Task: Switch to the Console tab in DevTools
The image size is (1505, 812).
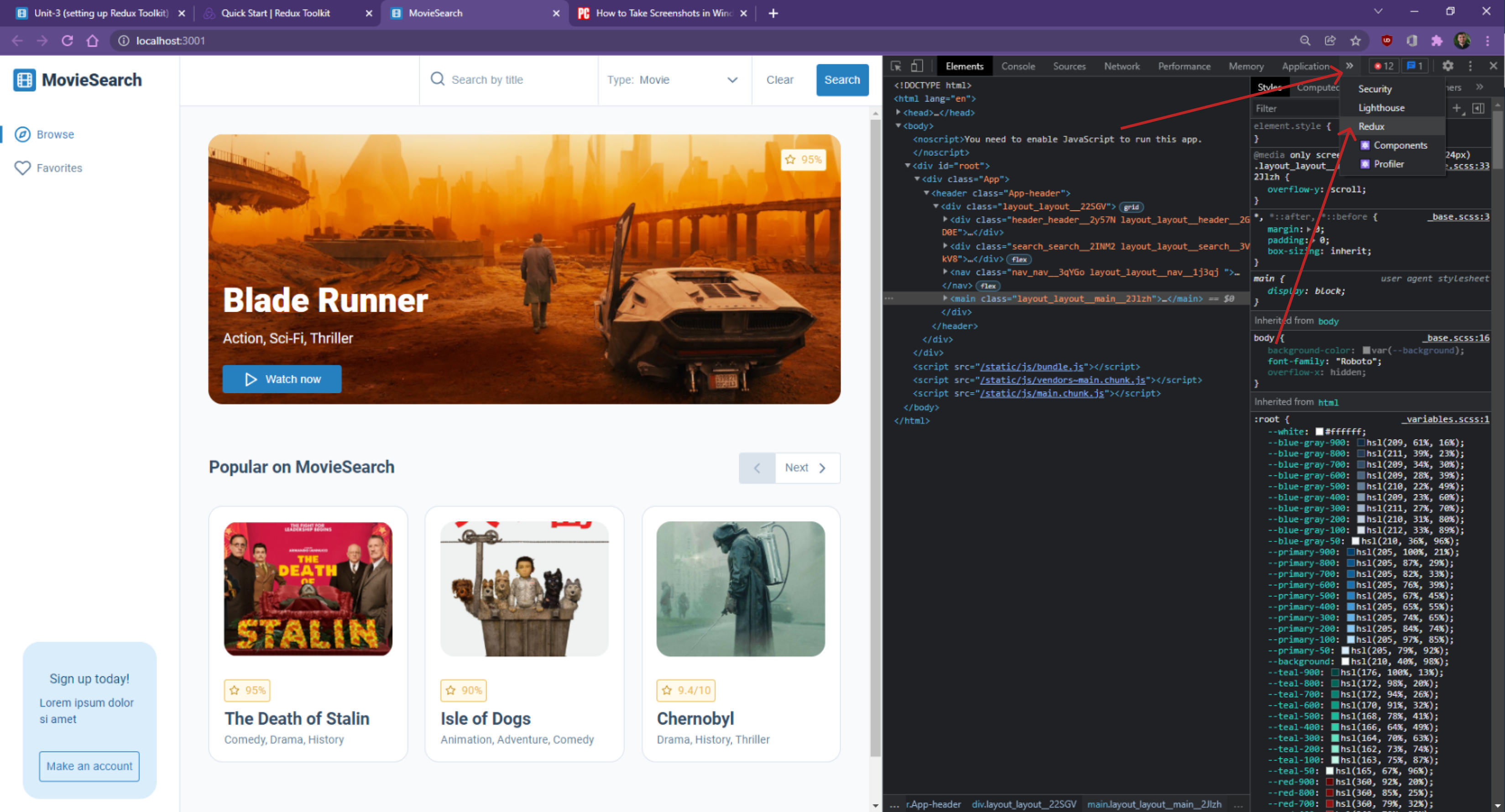Action: (x=1018, y=66)
